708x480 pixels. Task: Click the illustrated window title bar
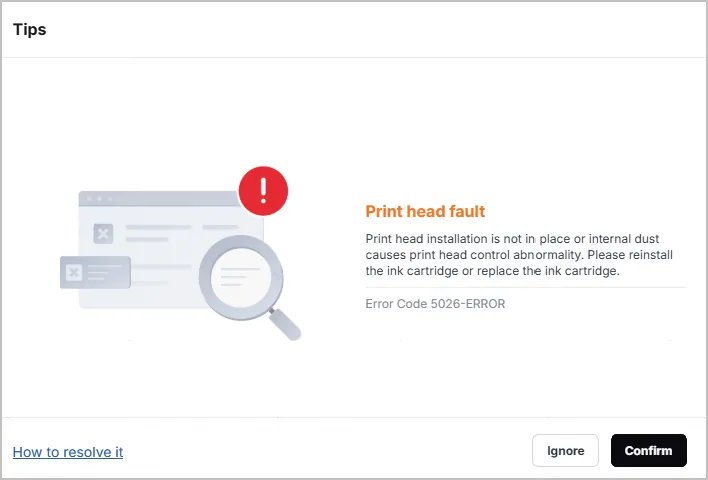click(159, 199)
